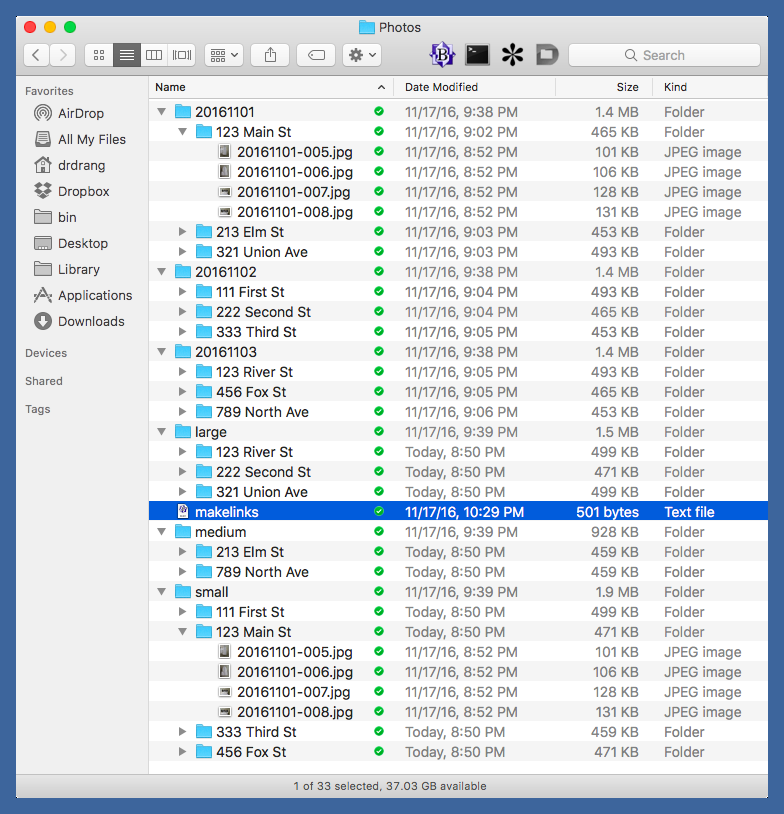Click into the Search field

[664, 55]
